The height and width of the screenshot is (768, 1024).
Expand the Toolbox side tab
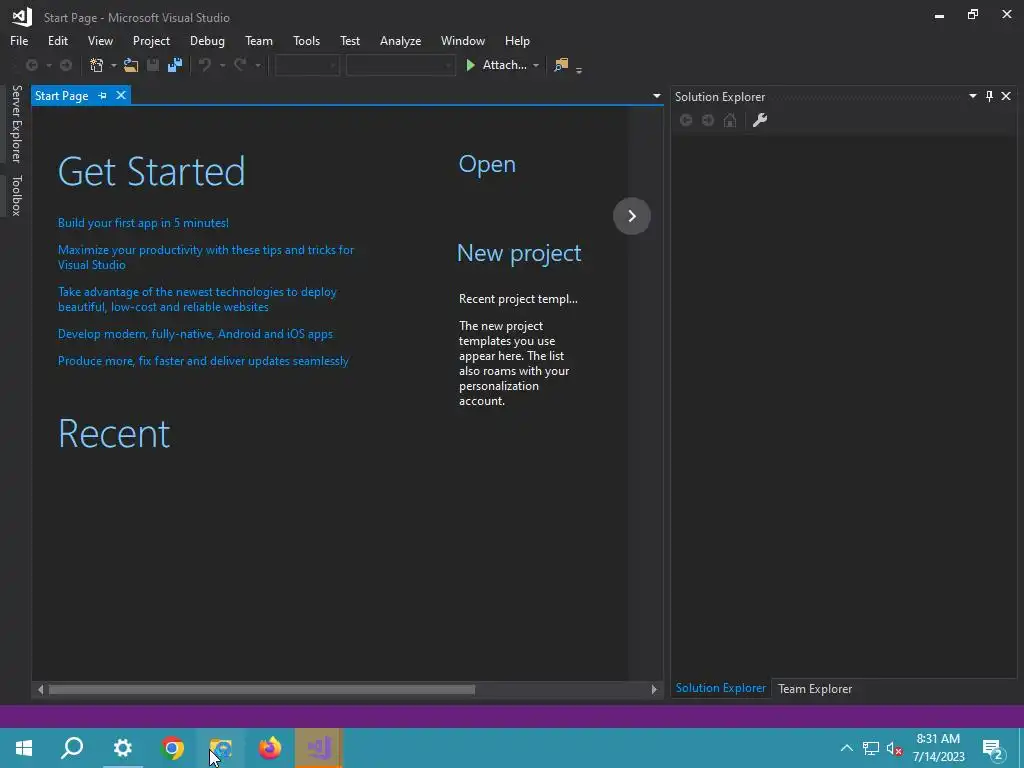tap(16, 195)
